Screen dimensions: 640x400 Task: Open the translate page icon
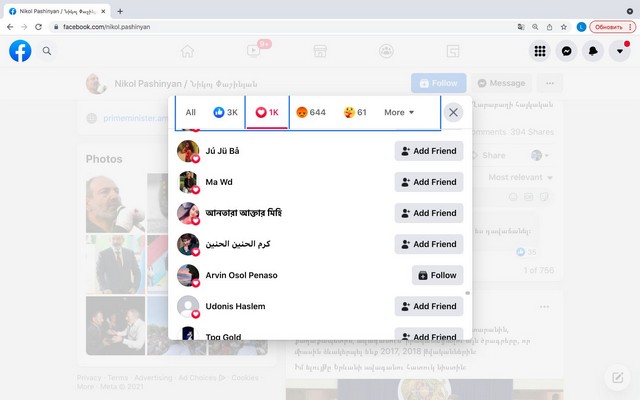click(x=521, y=27)
